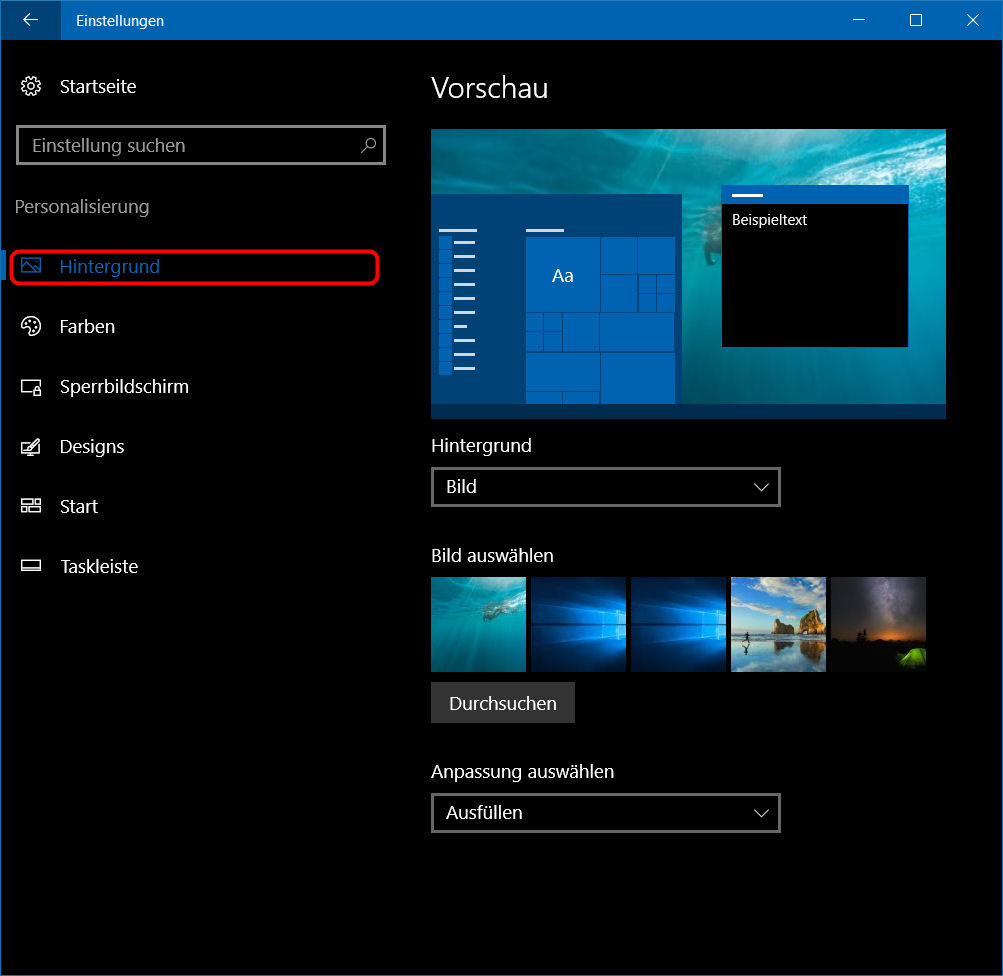Focus the Einstellung suchen search field
The image size is (1003, 976).
[x=190, y=146]
